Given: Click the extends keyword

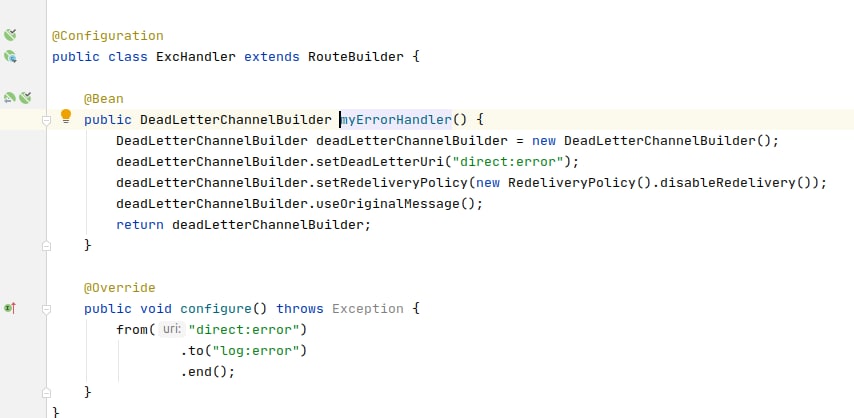Looking at the screenshot, I should tap(272, 57).
